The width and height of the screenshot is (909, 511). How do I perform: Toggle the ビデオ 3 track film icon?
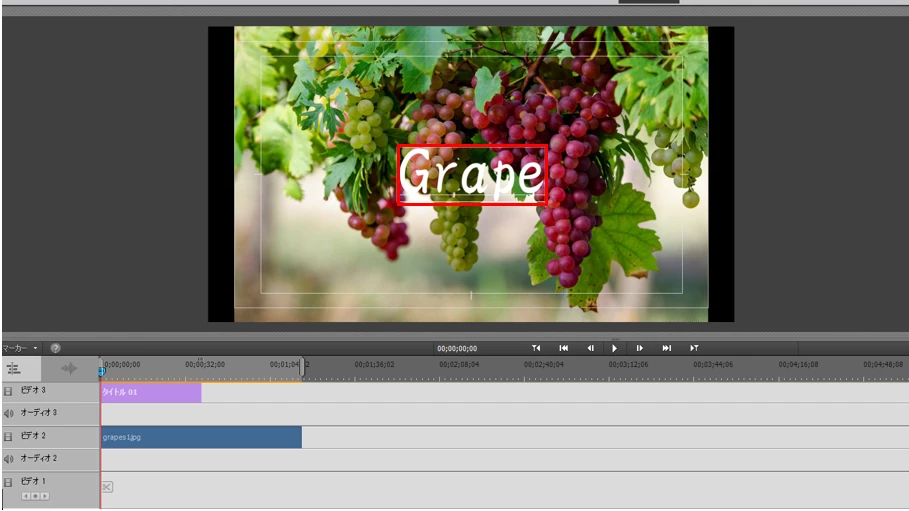coord(8,392)
